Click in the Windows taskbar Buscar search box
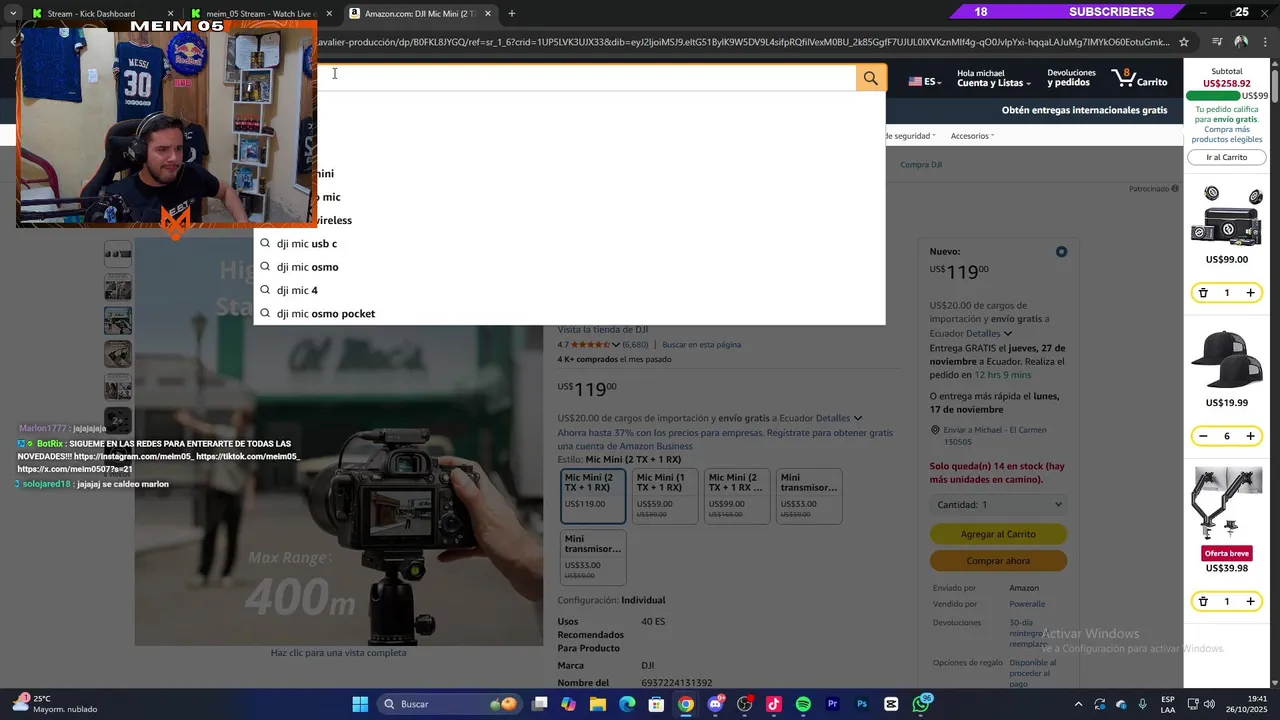This screenshot has width=1280, height=720. click(450, 704)
